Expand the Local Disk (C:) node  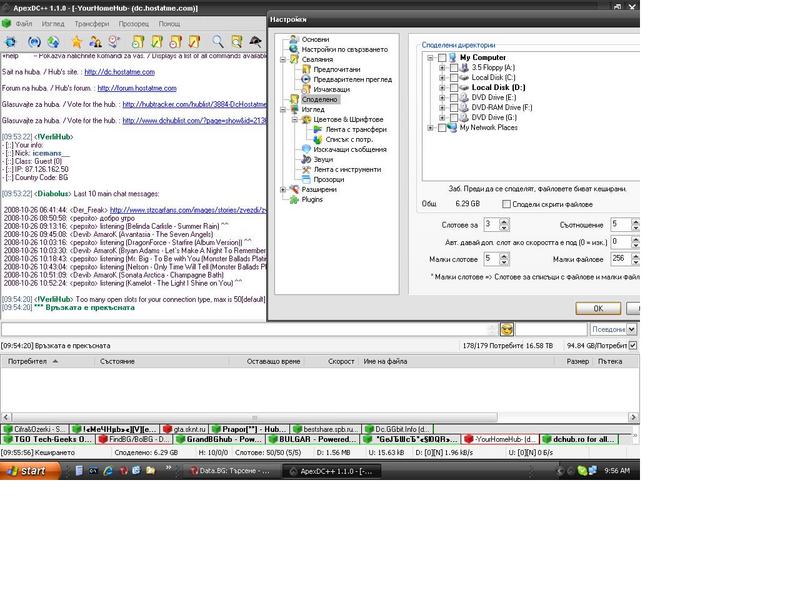pos(442,78)
